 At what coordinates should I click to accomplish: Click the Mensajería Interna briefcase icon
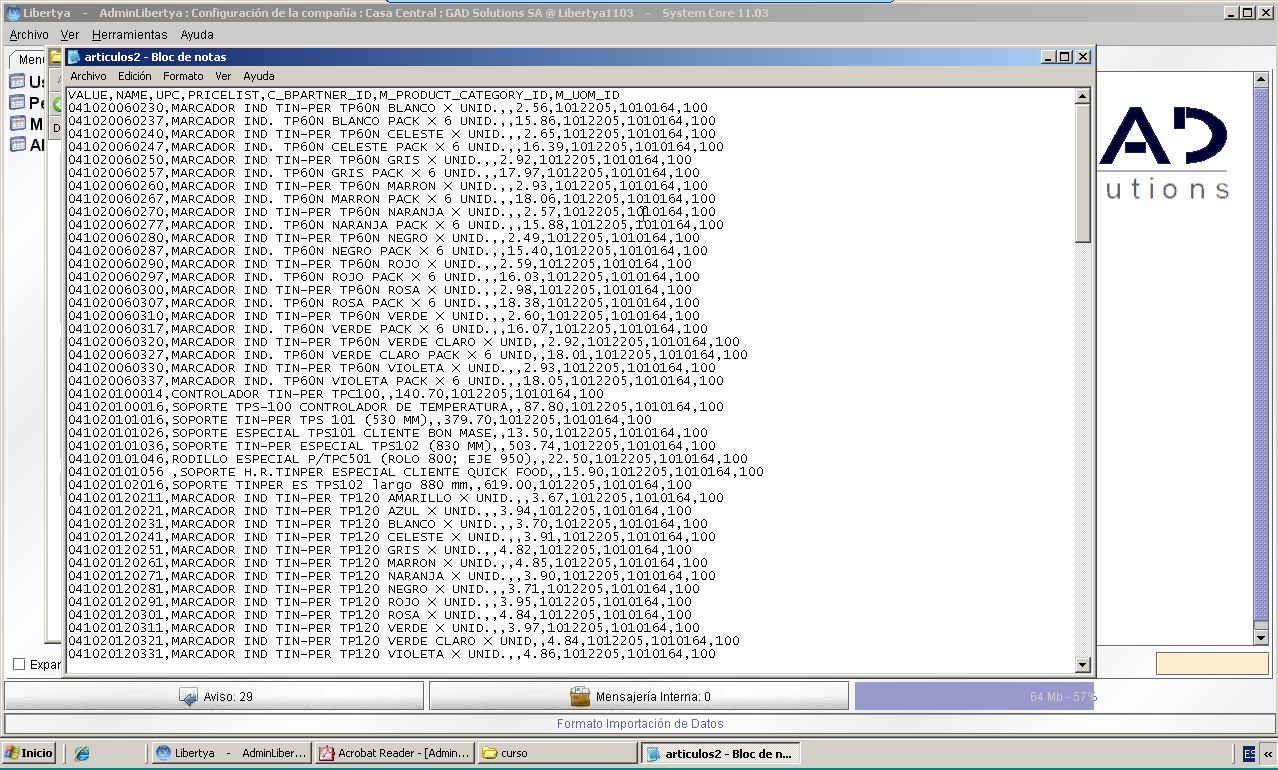click(580, 696)
